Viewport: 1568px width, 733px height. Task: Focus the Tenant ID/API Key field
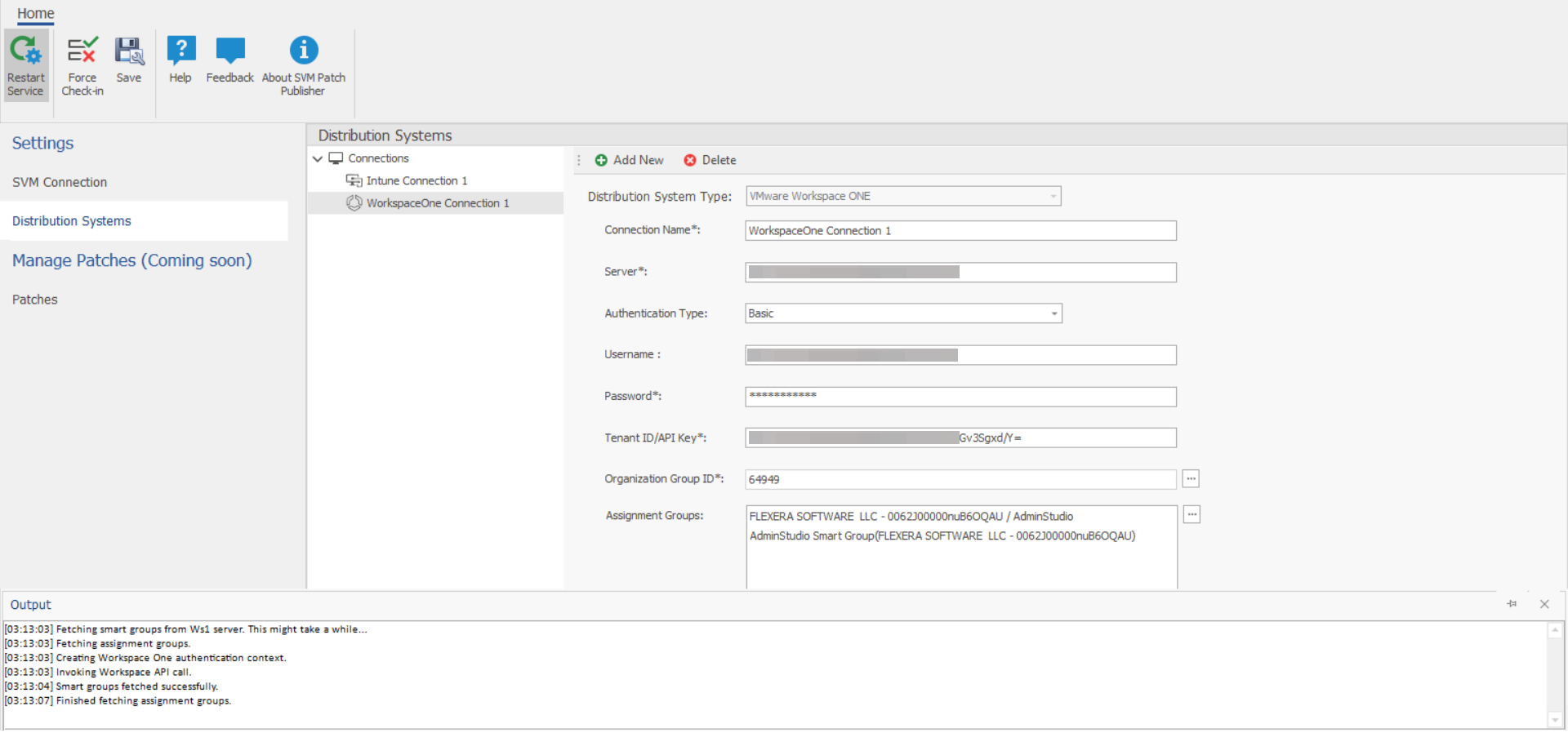(x=960, y=438)
